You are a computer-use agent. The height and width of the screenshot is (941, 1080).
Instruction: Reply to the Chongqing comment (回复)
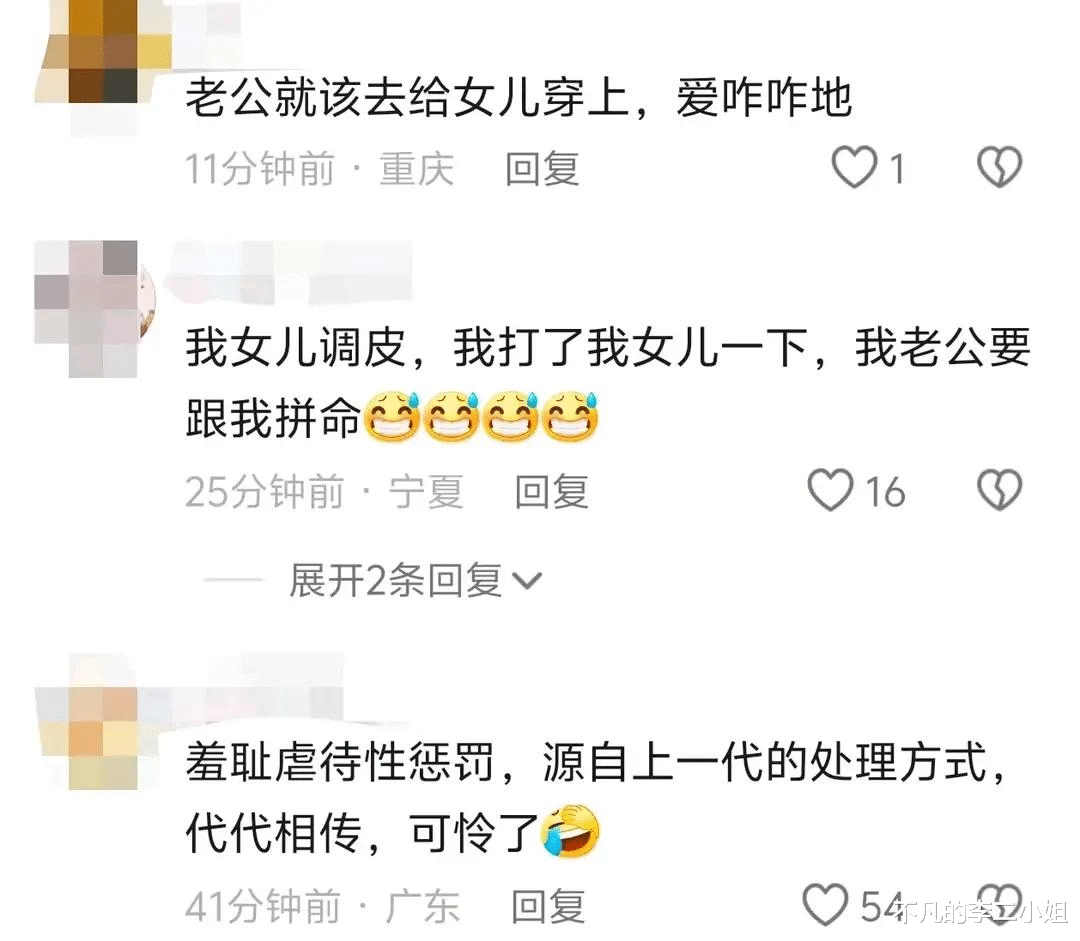(x=542, y=169)
